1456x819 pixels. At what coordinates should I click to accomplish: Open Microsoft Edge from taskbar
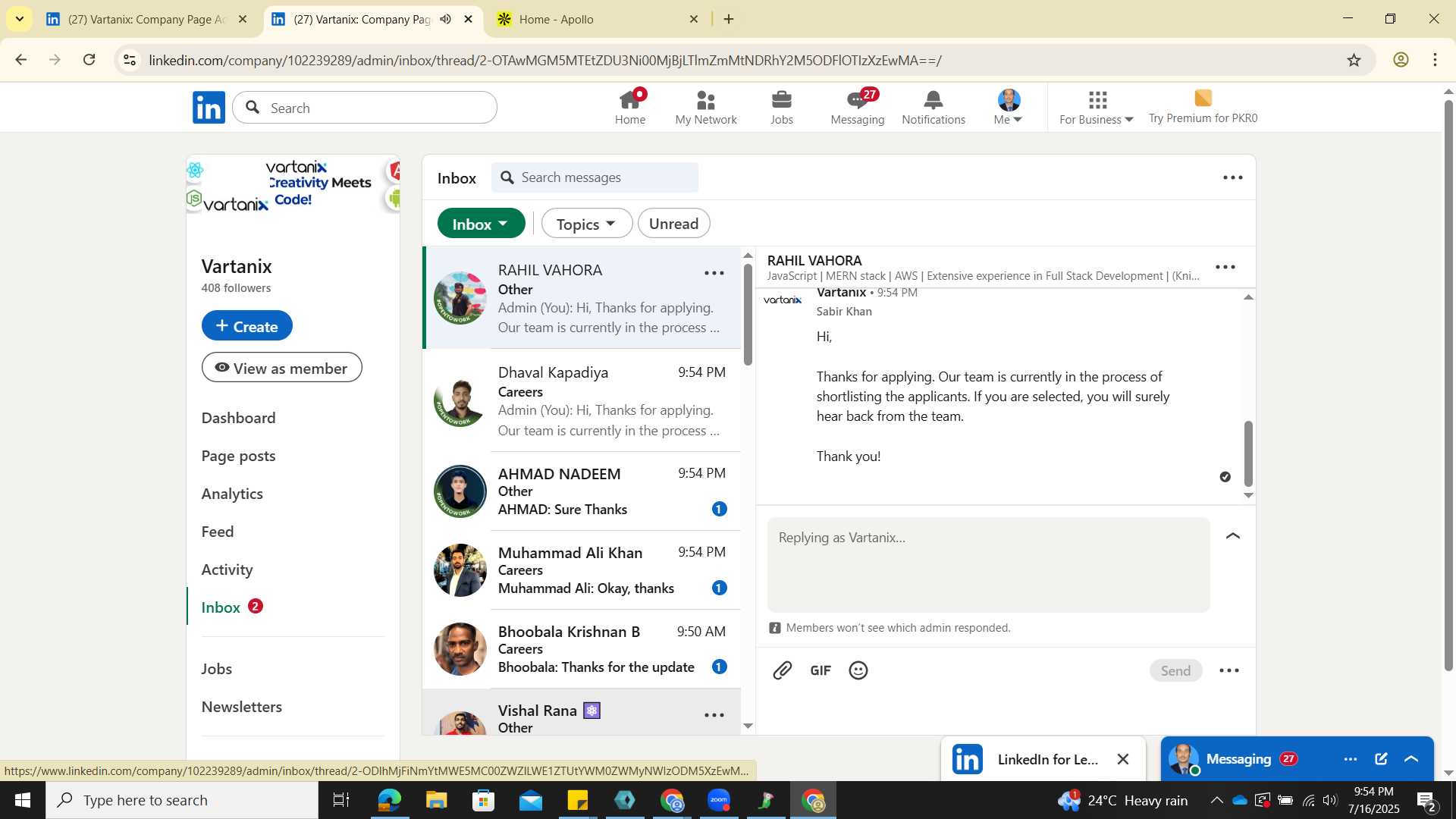[x=389, y=800]
